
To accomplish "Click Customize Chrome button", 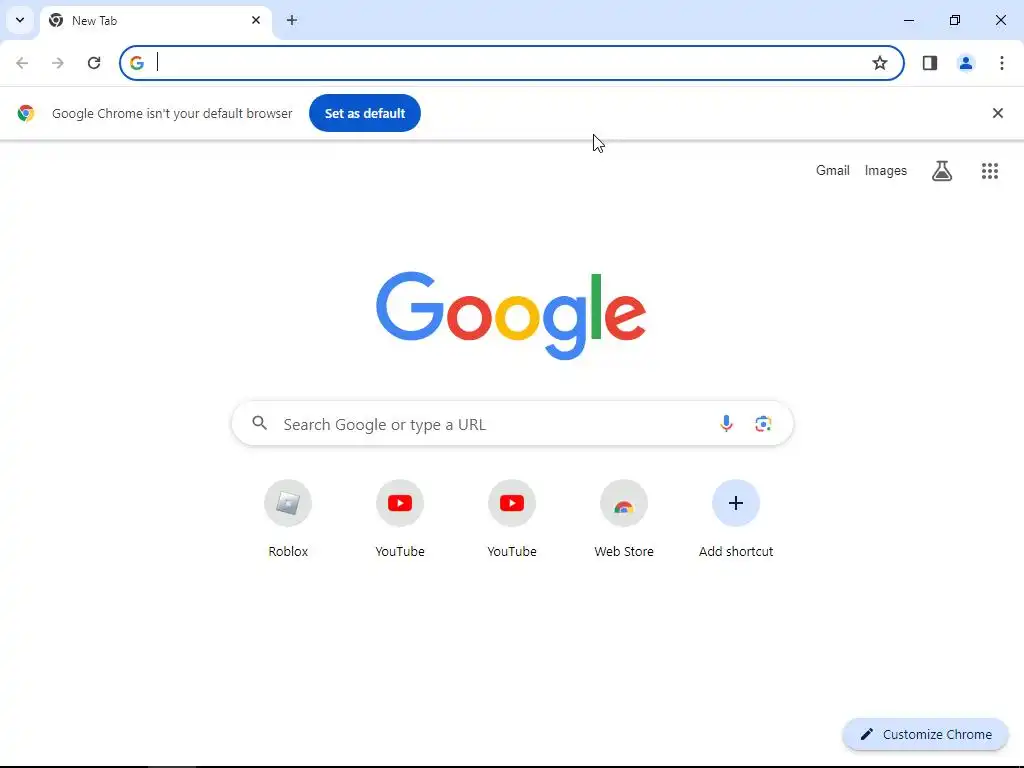I will [925, 734].
